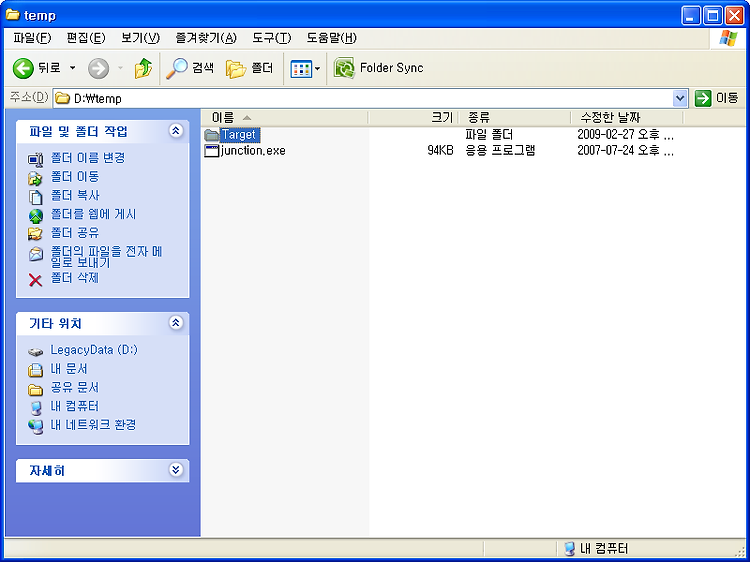Screen dimensions: 750x562
Task: Sort by 크기 column header
Action: click(414, 117)
